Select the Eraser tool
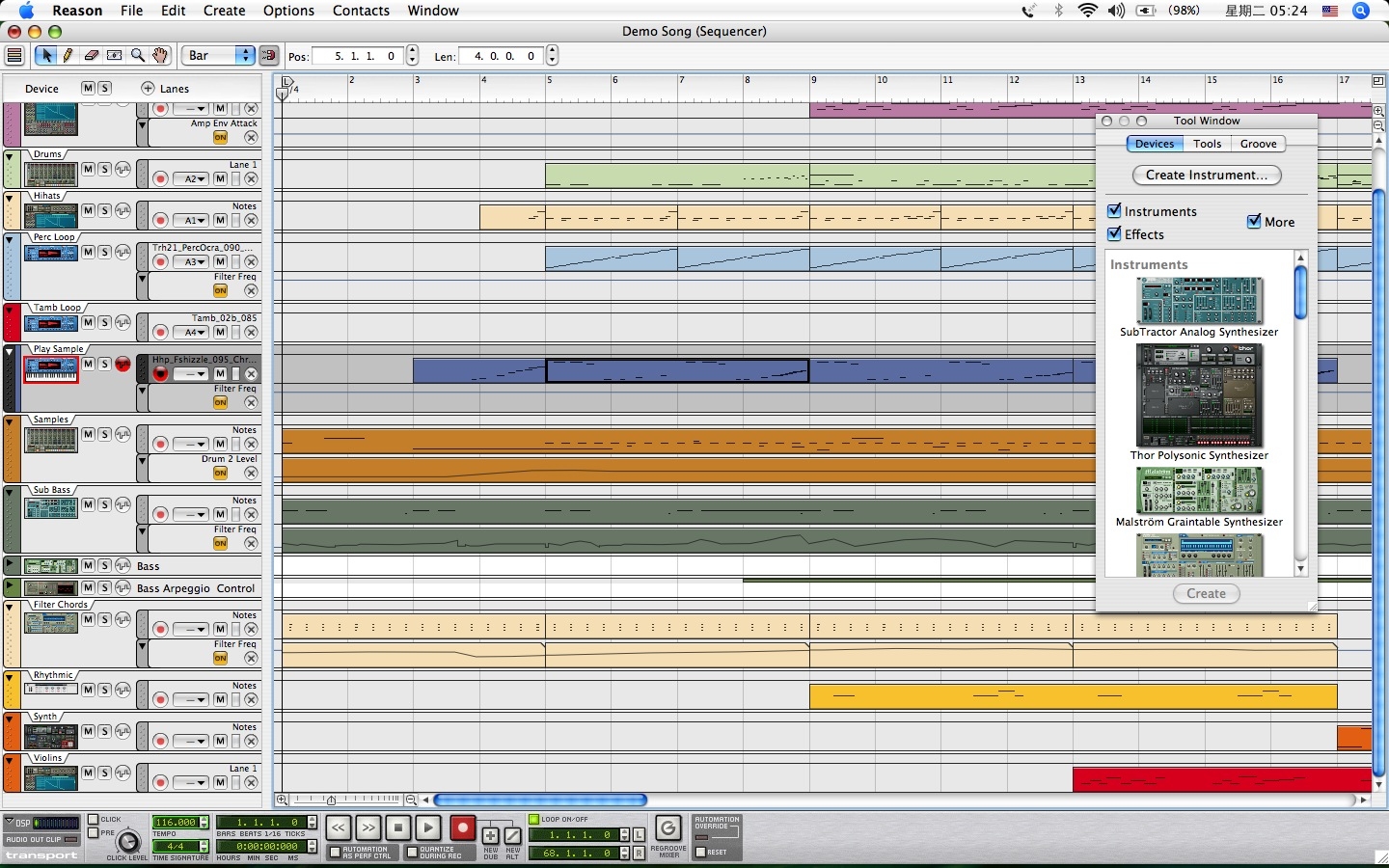 click(x=91, y=56)
